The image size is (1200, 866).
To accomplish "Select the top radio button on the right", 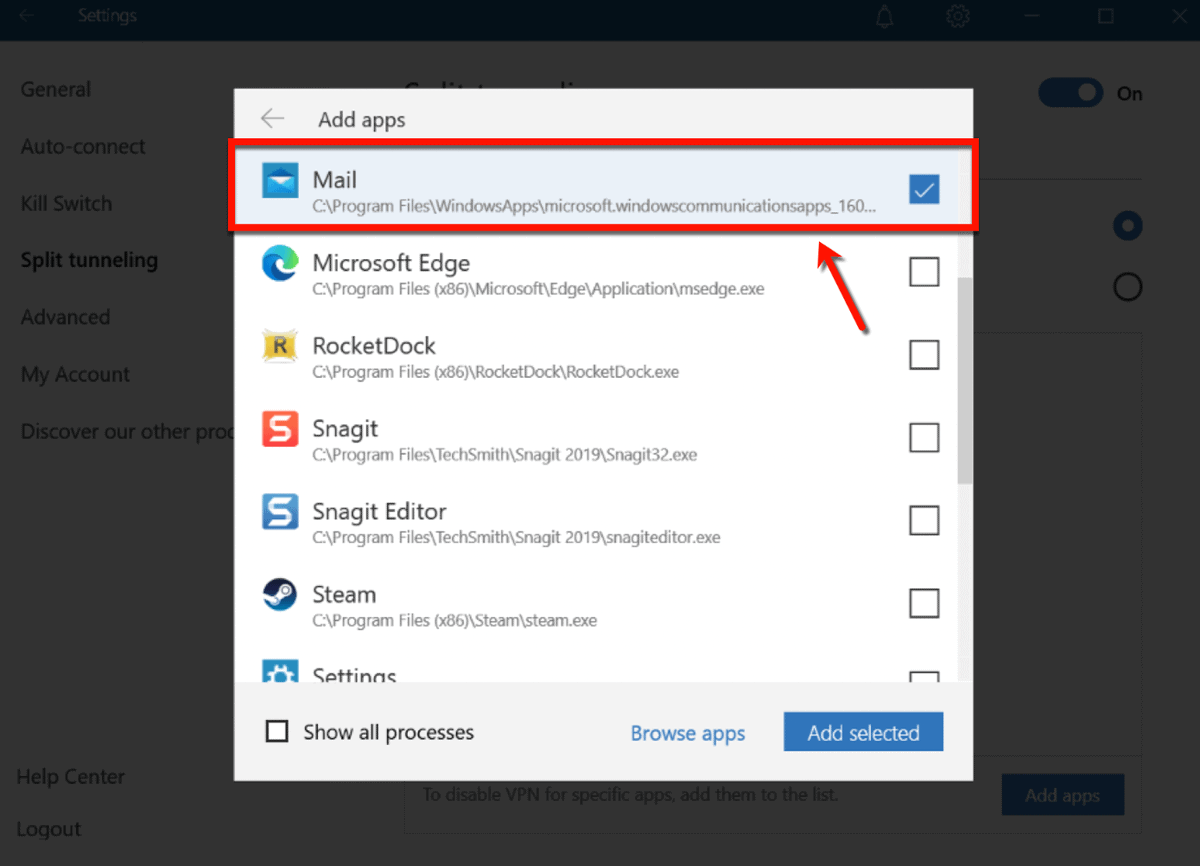I will click(x=1127, y=226).
